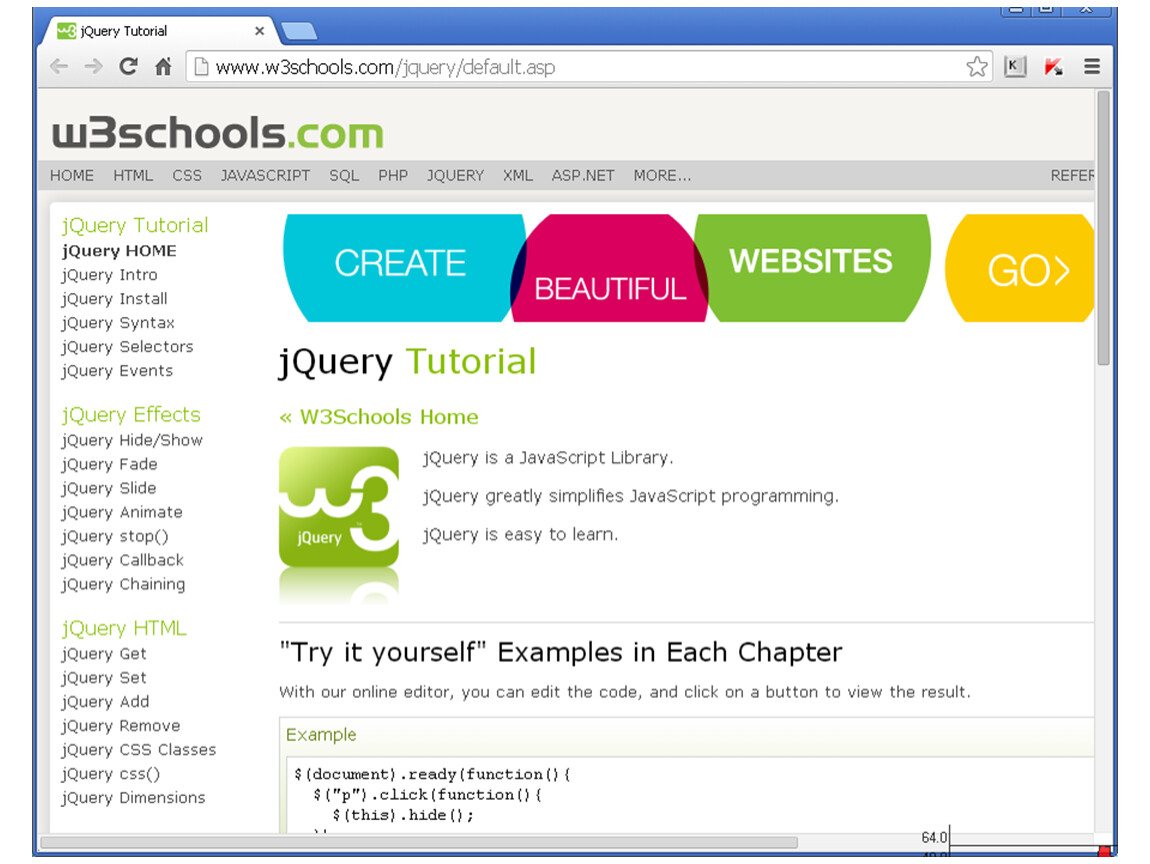Image resolution: width=1150 pixels, height=864 pixels.
Task: Open the Chrome hamburger menu
Action: 1091,67
